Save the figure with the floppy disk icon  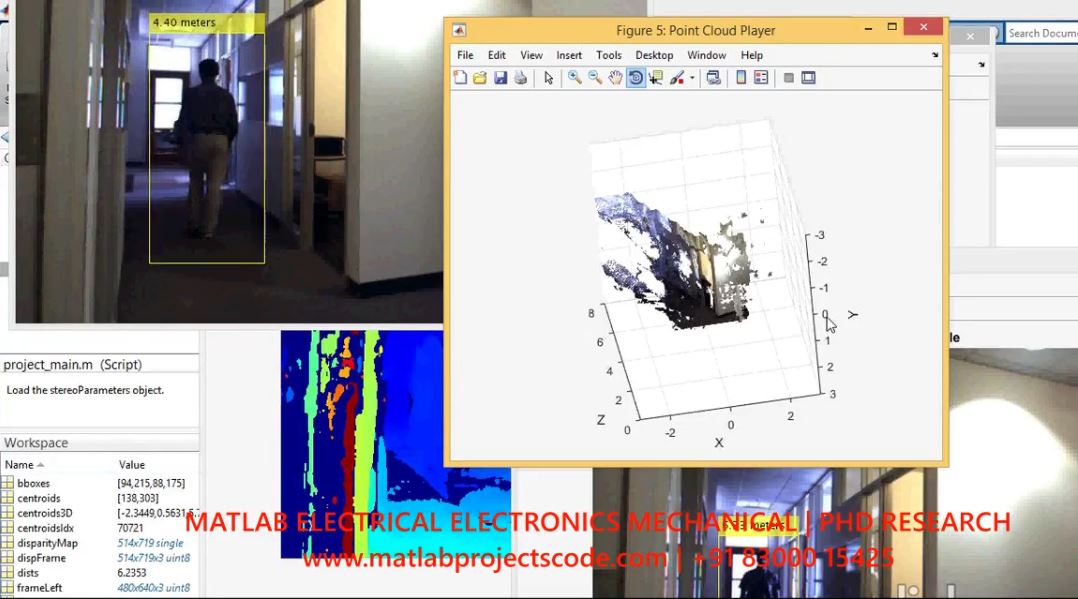point(500,78)
